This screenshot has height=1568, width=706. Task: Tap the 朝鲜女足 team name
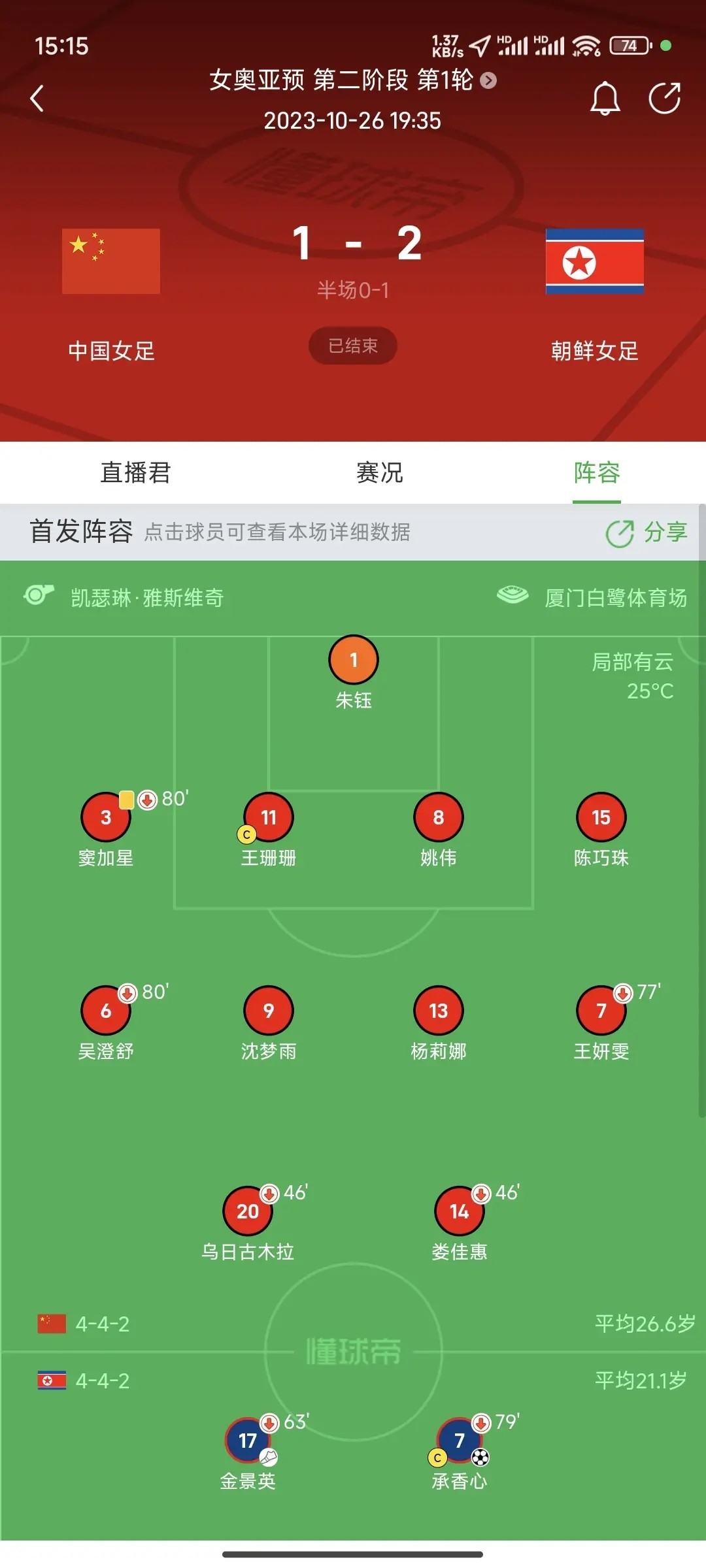[x=594, y=351]
